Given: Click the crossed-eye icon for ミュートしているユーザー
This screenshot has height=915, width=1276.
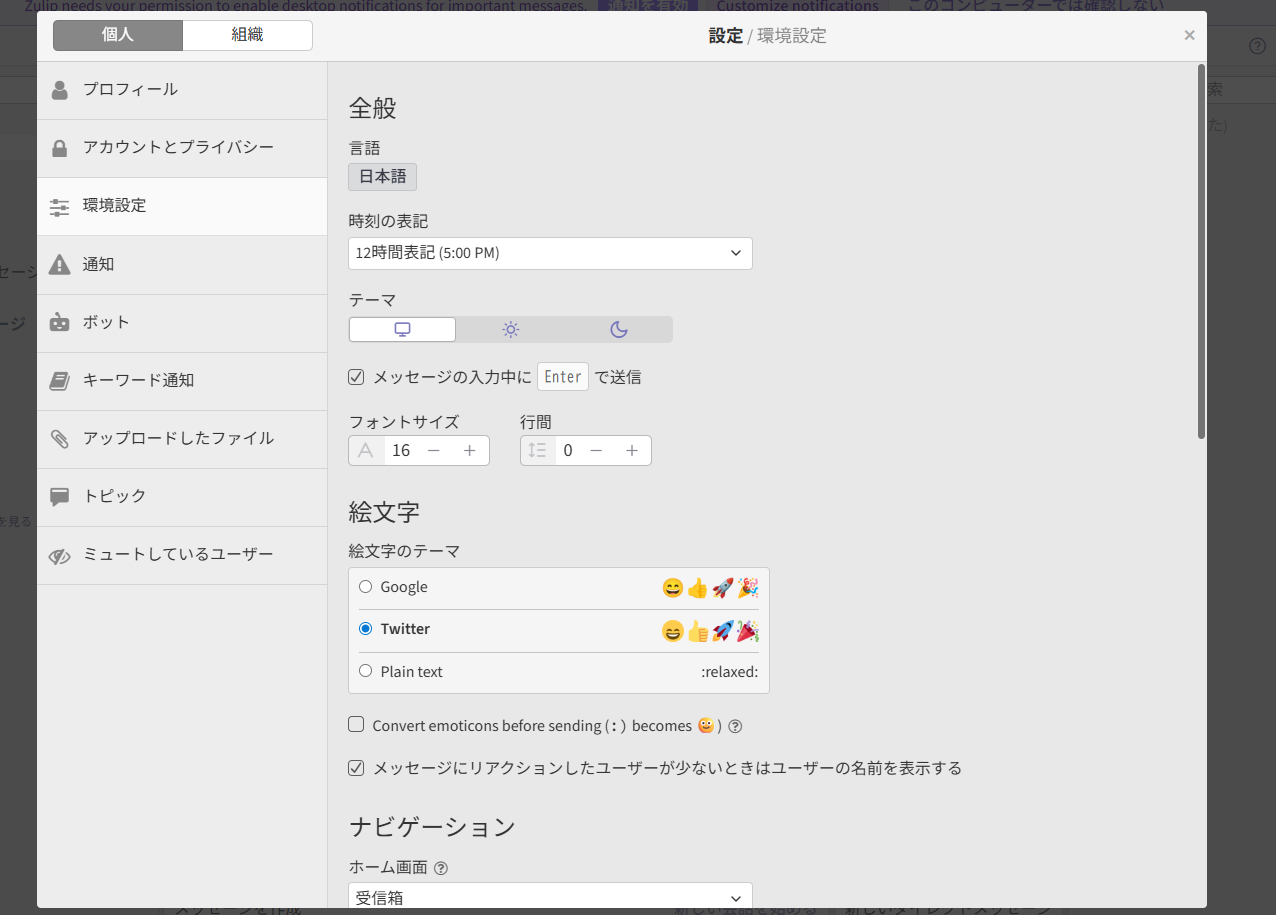Looking at the screenshot, I should pos(59,555).
